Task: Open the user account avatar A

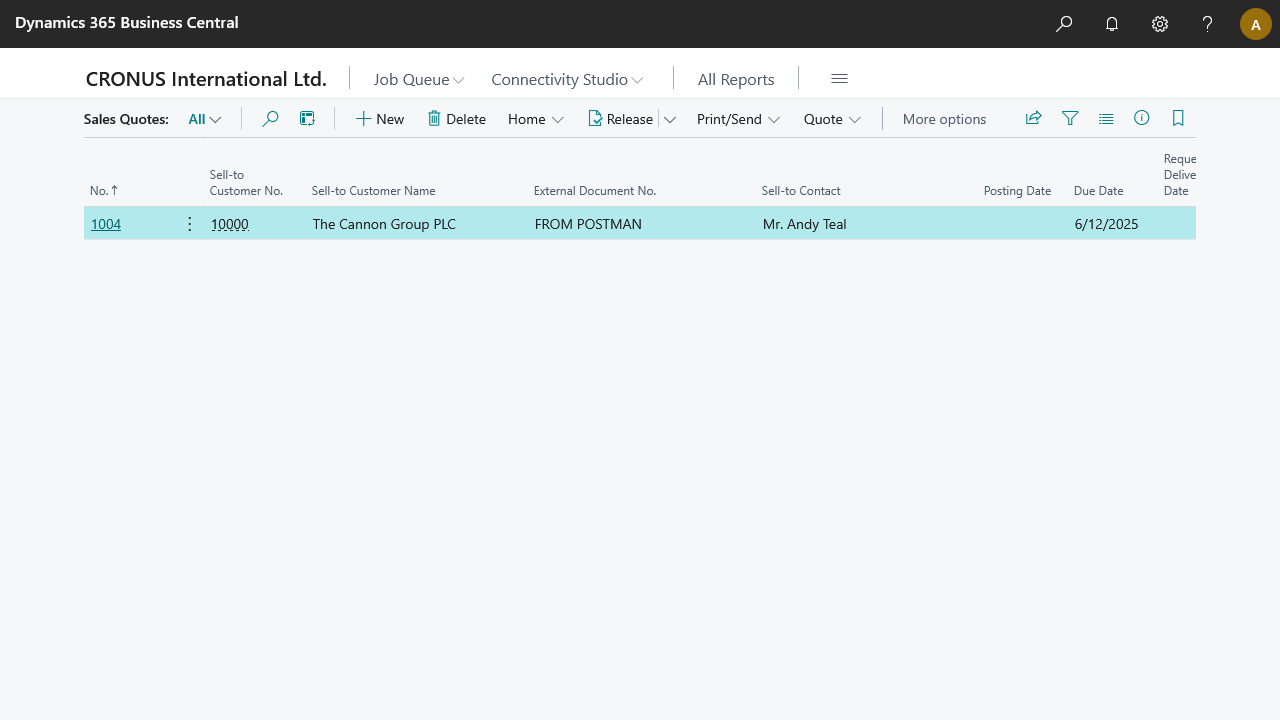Action: tap(1256, 24)
